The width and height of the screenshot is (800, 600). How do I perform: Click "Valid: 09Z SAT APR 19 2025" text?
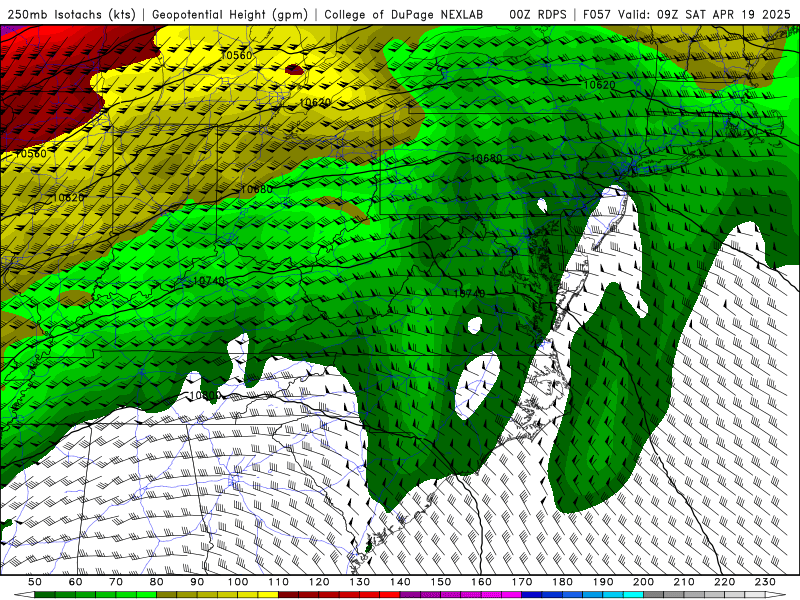[x=704, y=14]
